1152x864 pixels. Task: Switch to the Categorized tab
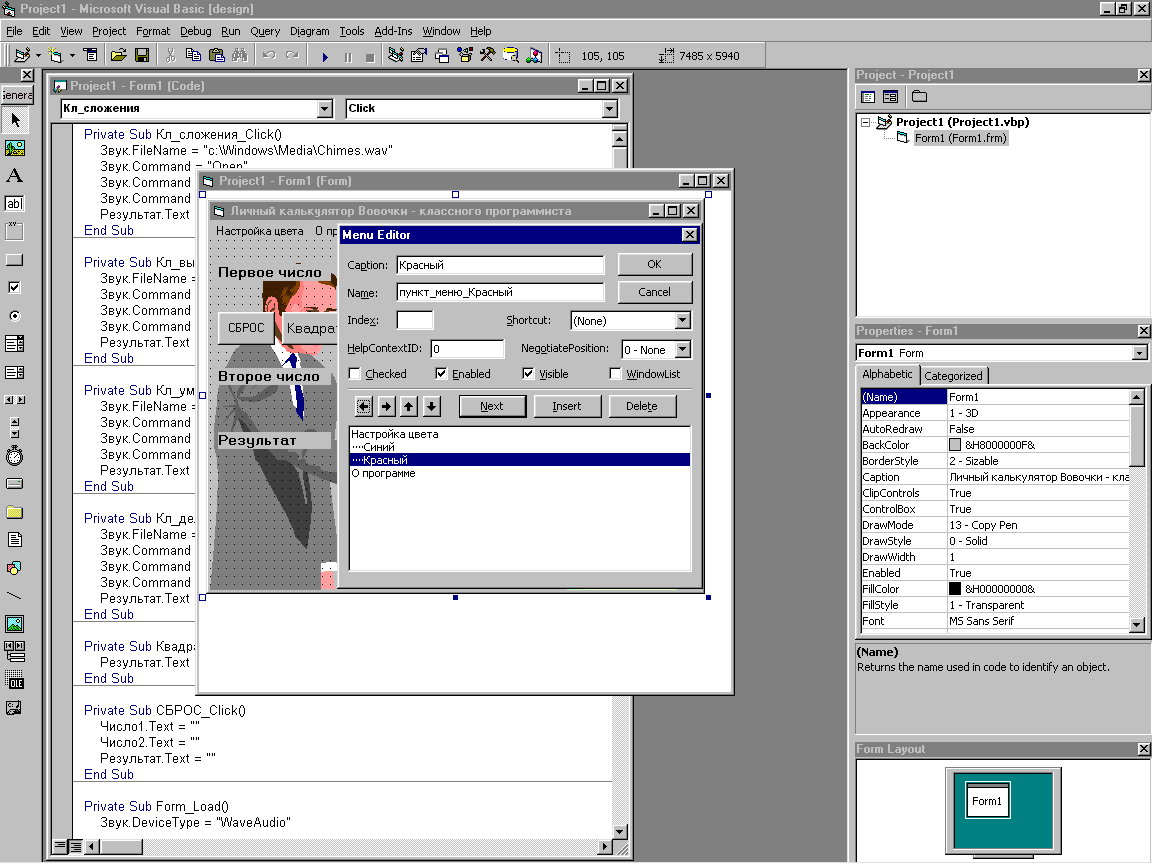point(953,376)
